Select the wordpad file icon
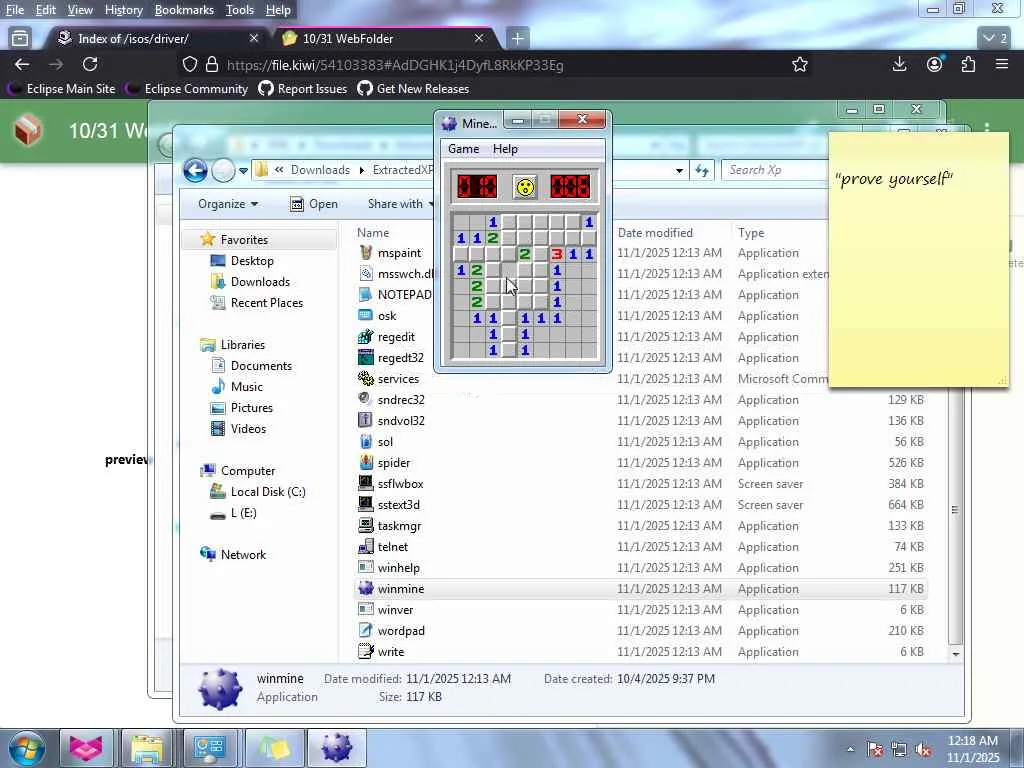This screenshot has width=1024, height=768. 366,631
